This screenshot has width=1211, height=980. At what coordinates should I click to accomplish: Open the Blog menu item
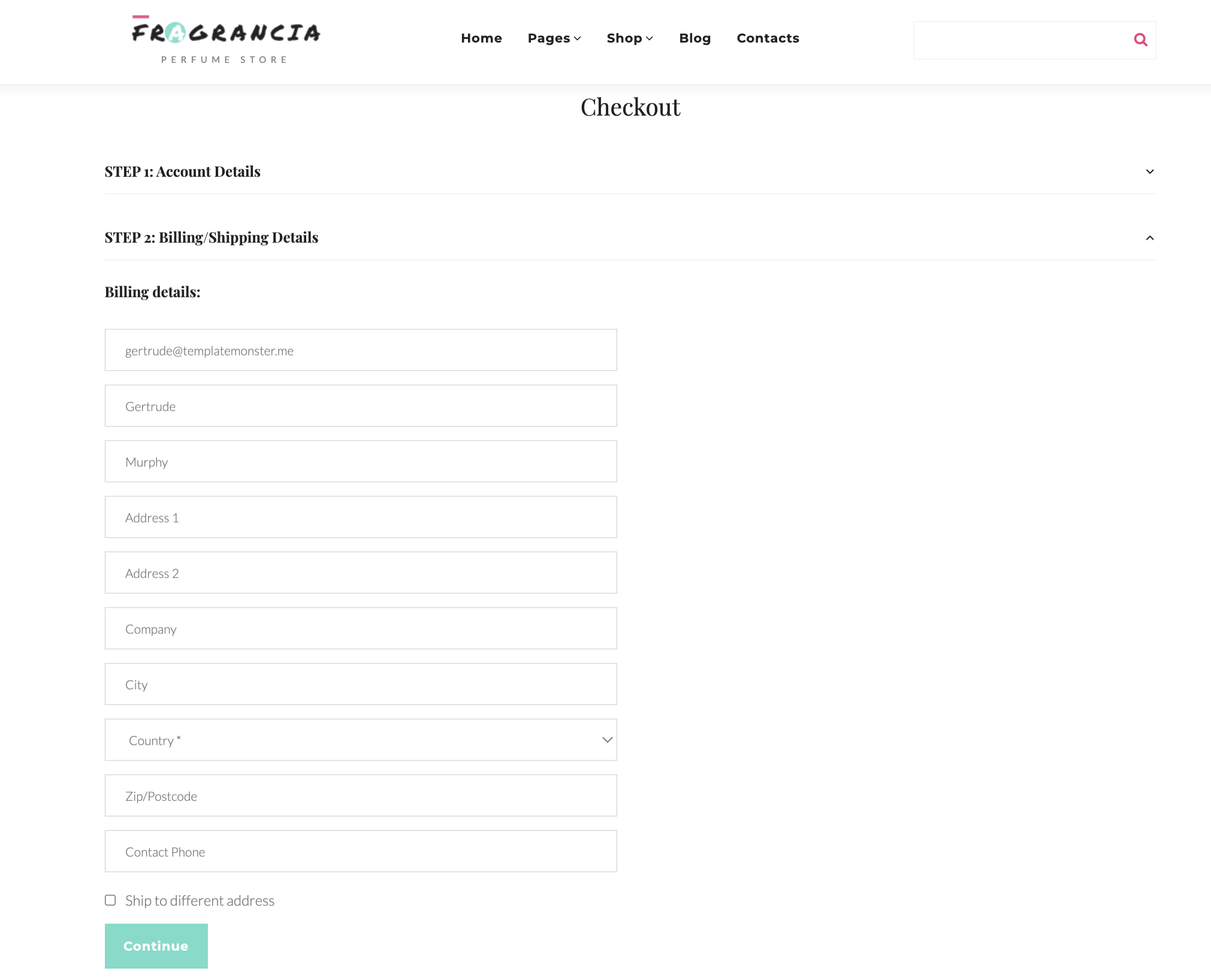pos(694,38)
